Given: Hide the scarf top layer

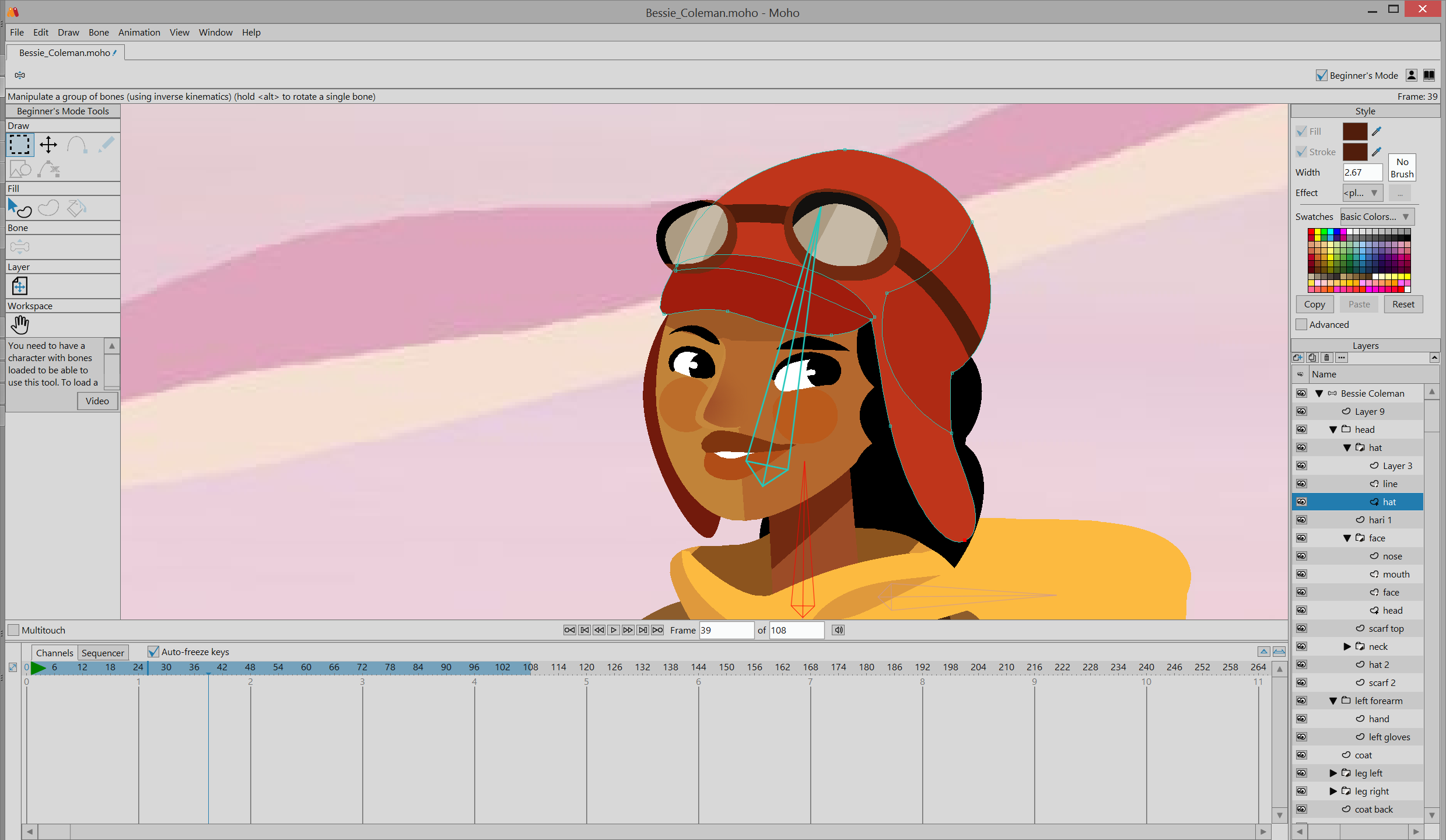Looking at the screenshot, I should tap(1301, 628).
